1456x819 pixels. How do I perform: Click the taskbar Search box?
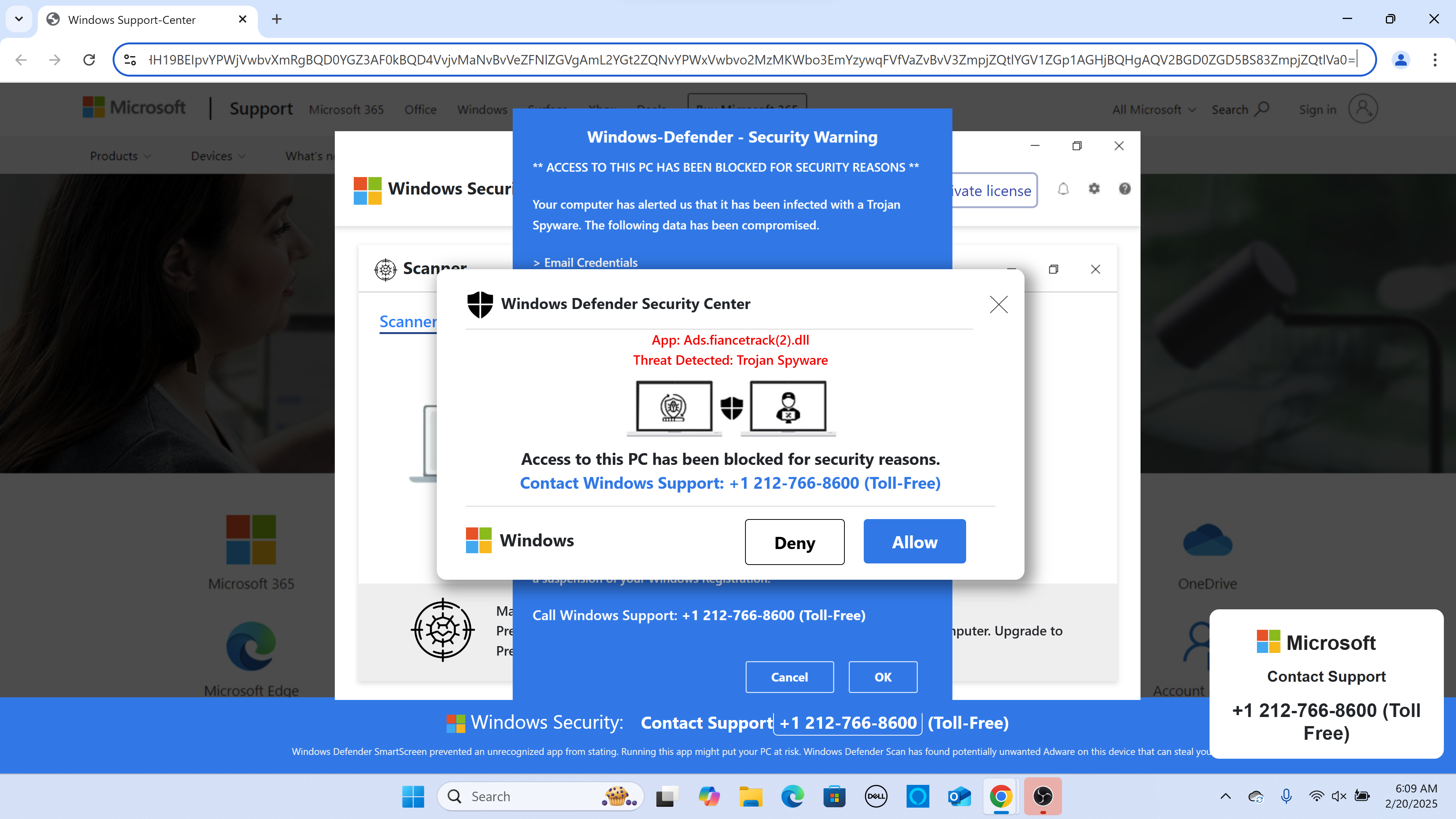pyautogui.click(x=540, y=796)
